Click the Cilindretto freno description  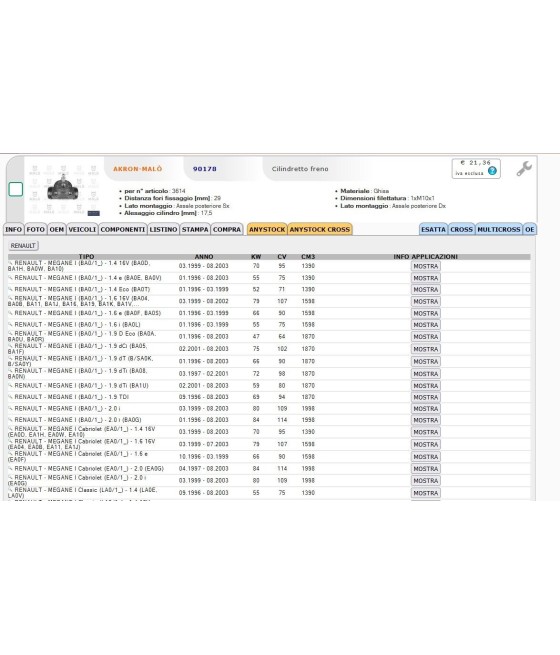tap(300, 169)
